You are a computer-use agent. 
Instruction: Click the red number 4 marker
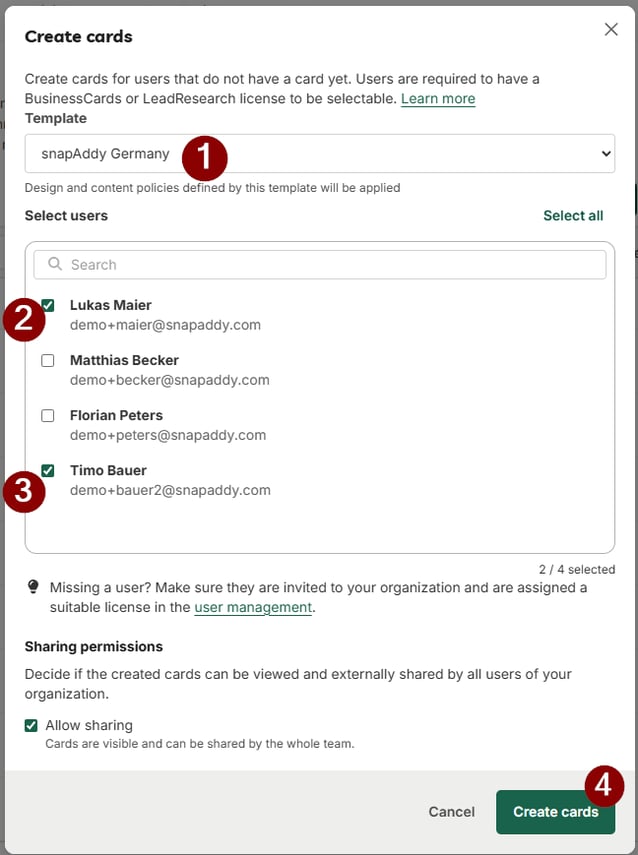click(x=604, y=786)
